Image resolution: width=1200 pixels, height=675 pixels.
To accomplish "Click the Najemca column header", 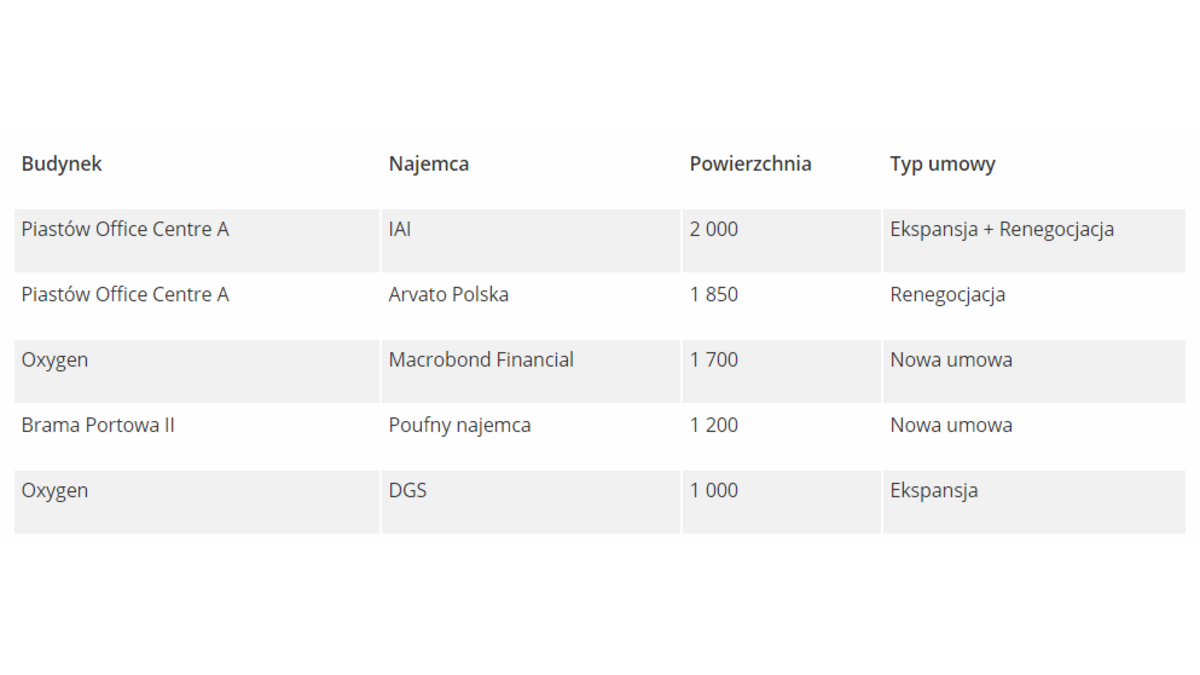I will [429, 164].
